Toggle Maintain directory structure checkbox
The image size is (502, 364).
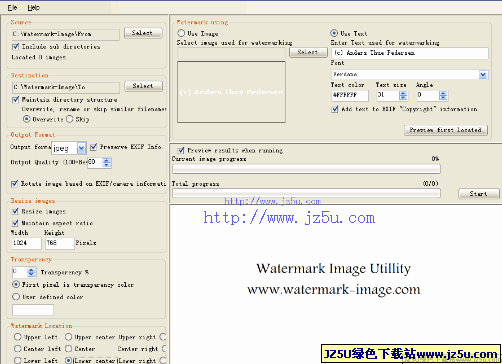[15, 100]
